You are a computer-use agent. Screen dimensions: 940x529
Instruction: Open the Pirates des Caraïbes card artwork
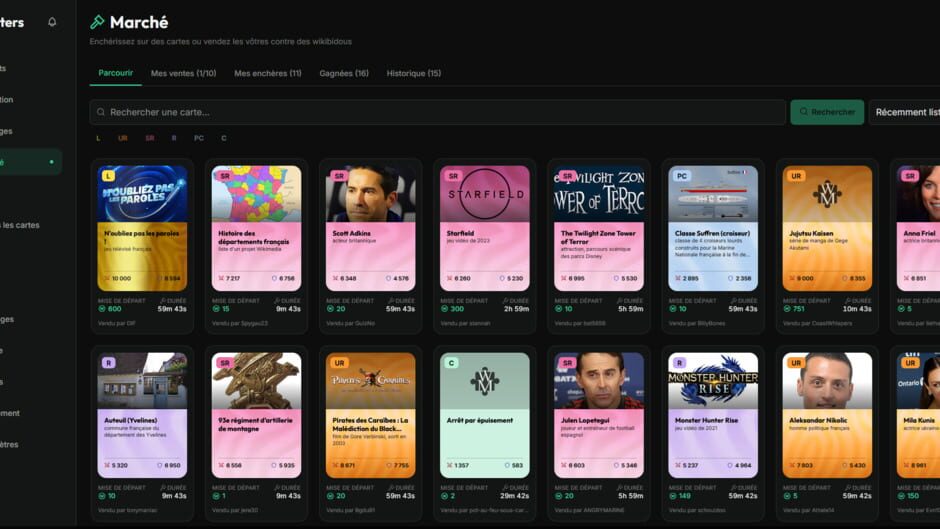coord(370,381)
